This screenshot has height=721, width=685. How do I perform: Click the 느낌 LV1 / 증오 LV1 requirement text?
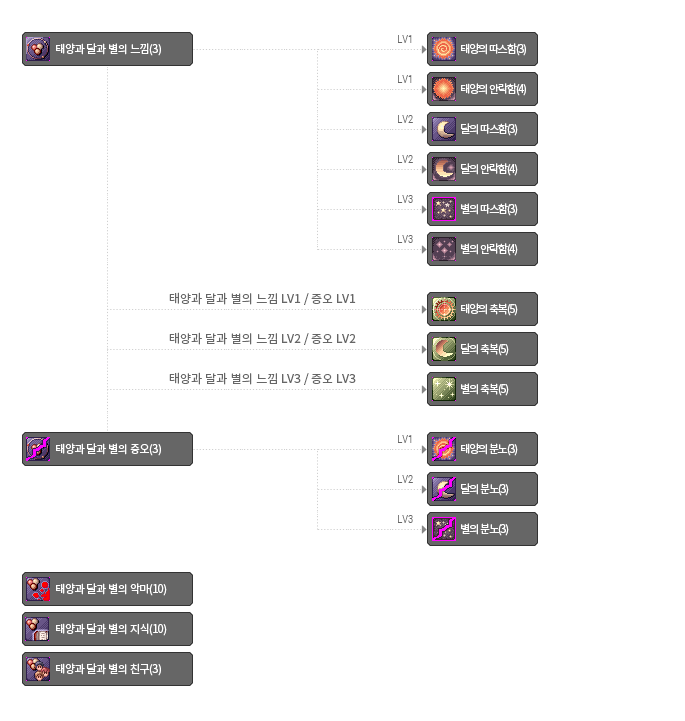pos(262,299)
